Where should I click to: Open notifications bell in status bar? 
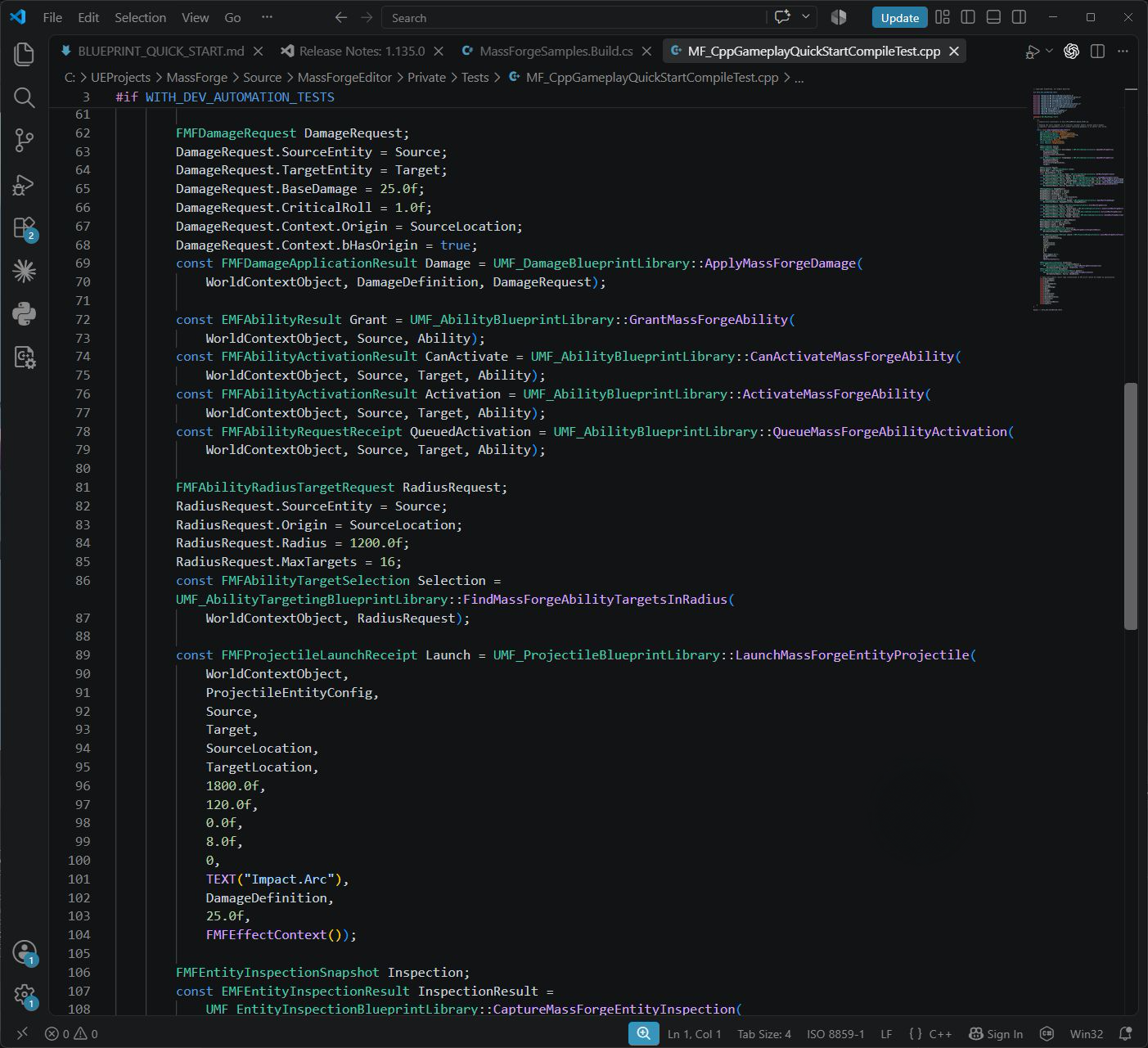pos(1126,1033)
